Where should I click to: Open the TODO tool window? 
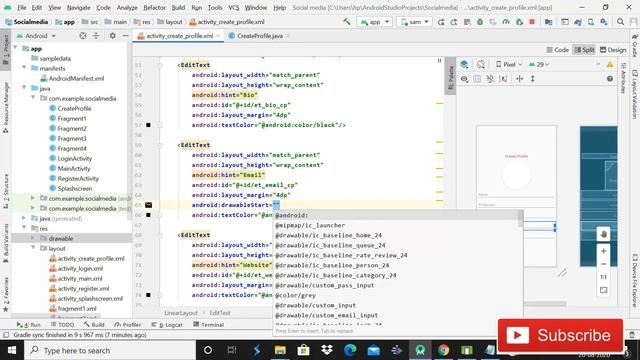[62, 324]
